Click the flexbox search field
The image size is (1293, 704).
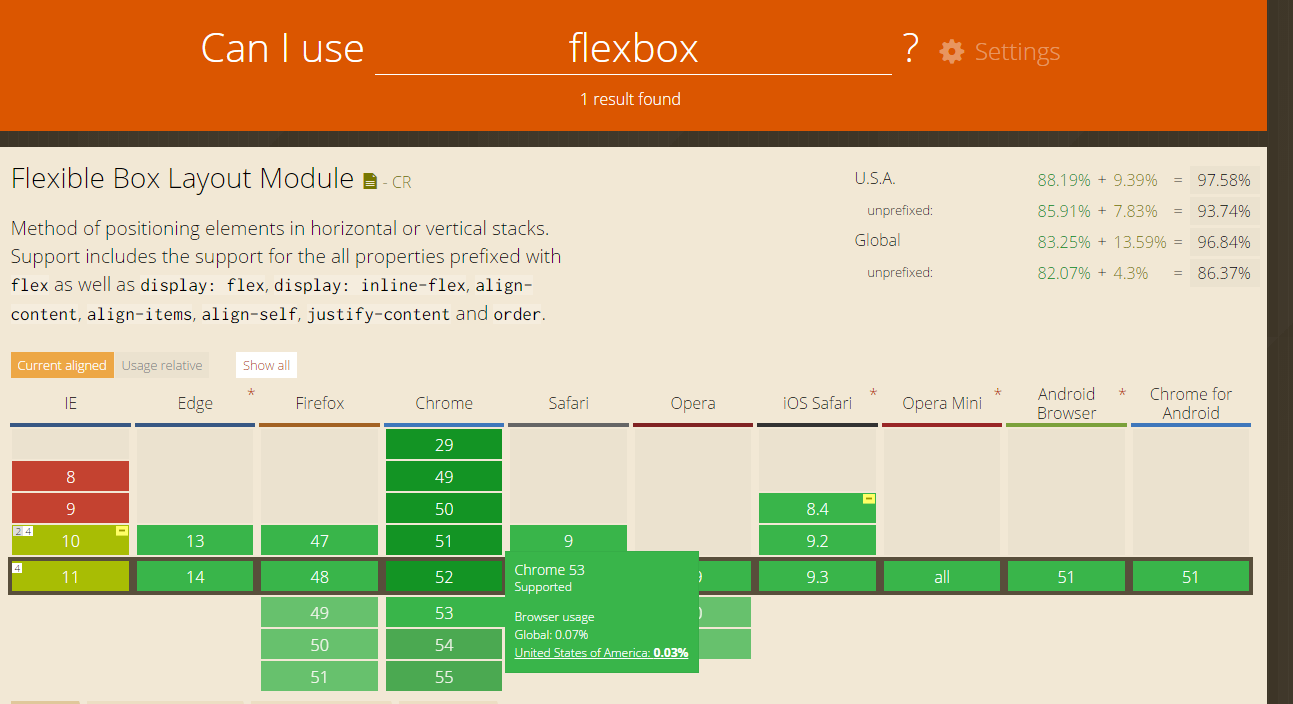tap(633, 49)
